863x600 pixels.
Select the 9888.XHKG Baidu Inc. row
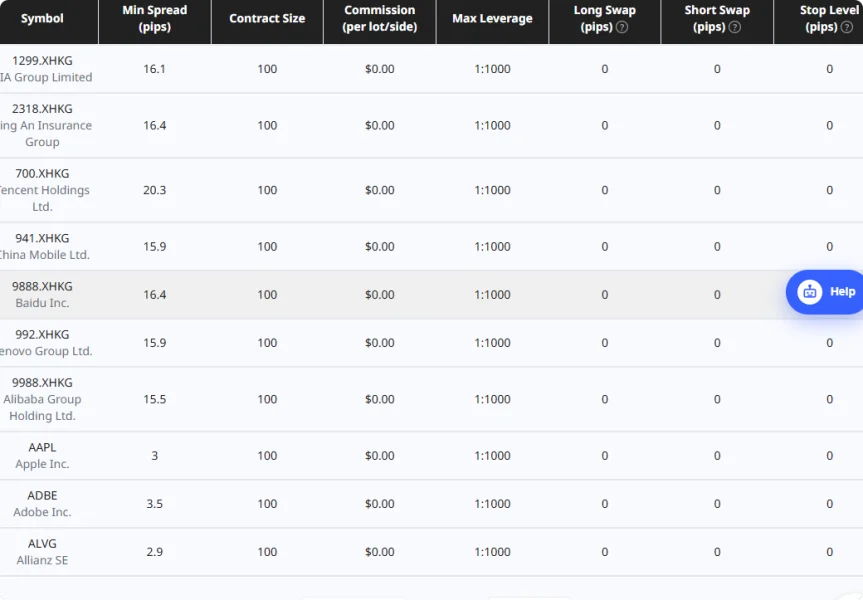tap(432, 294)
